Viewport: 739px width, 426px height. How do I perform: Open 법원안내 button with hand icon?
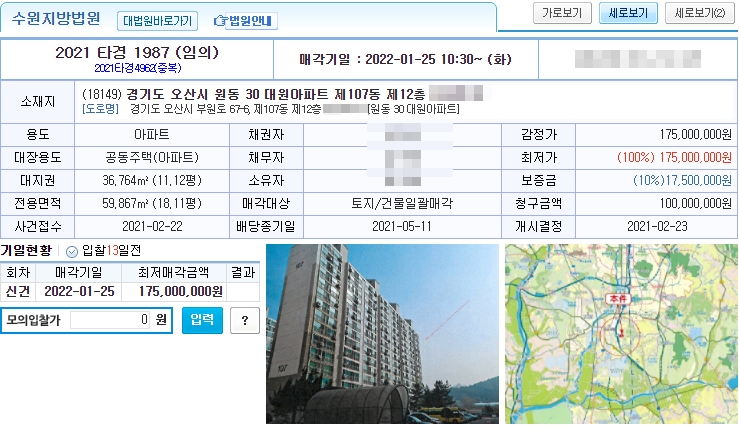click(x=245, y=21)
